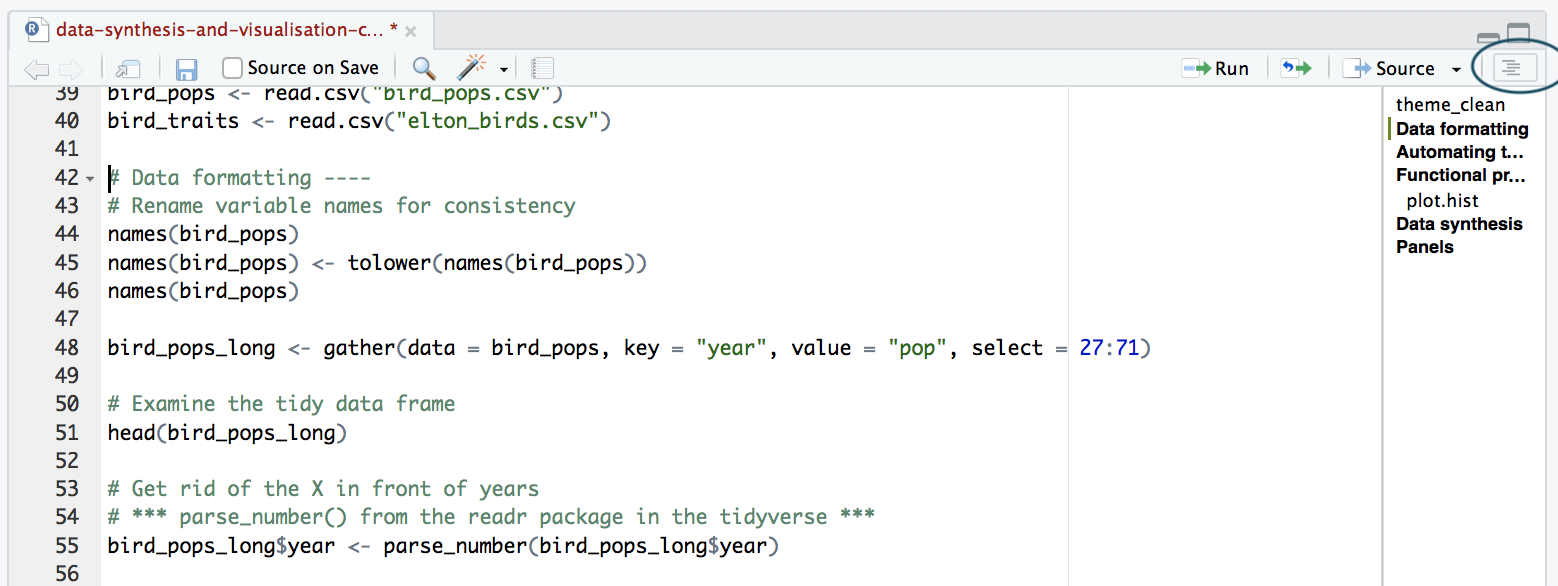The image size is (1558, 586).
Task: Collapse the Data formatting section fold arrow
Action: click(x=90, y=179)
